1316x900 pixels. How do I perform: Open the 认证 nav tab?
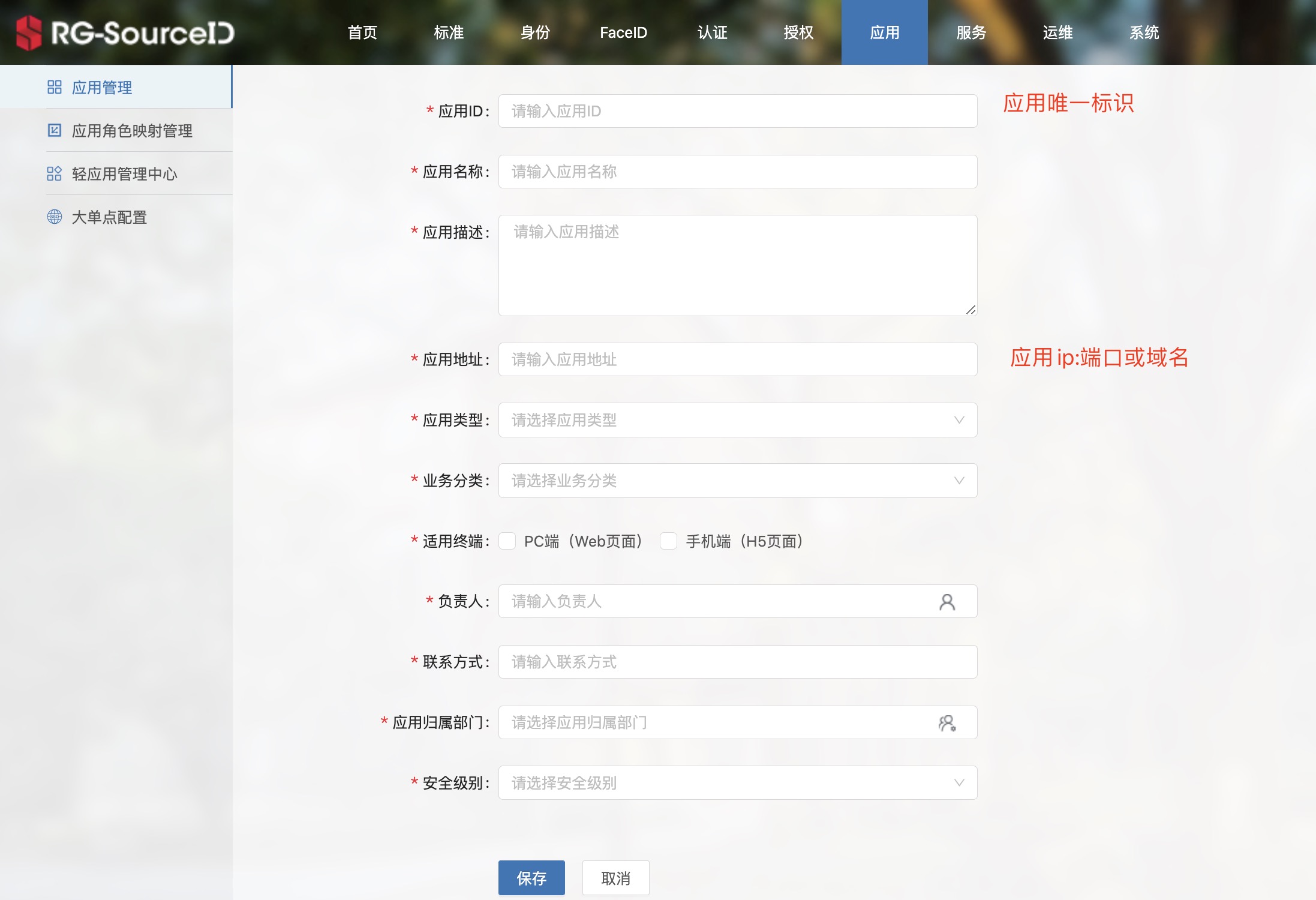(712, 32)
